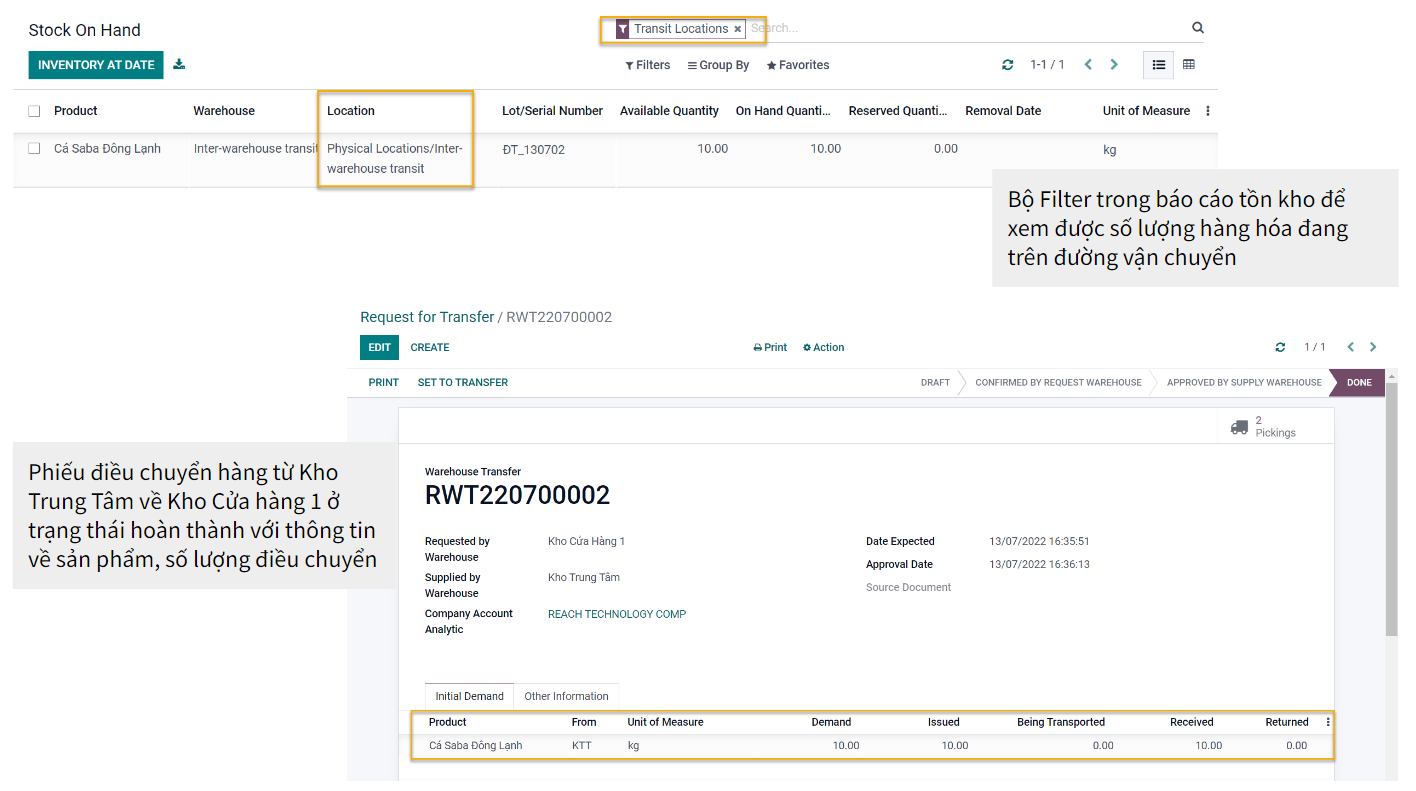Expand the Group By dropdown
Viewport: 1416px width, 791px height.
[717, 65]
